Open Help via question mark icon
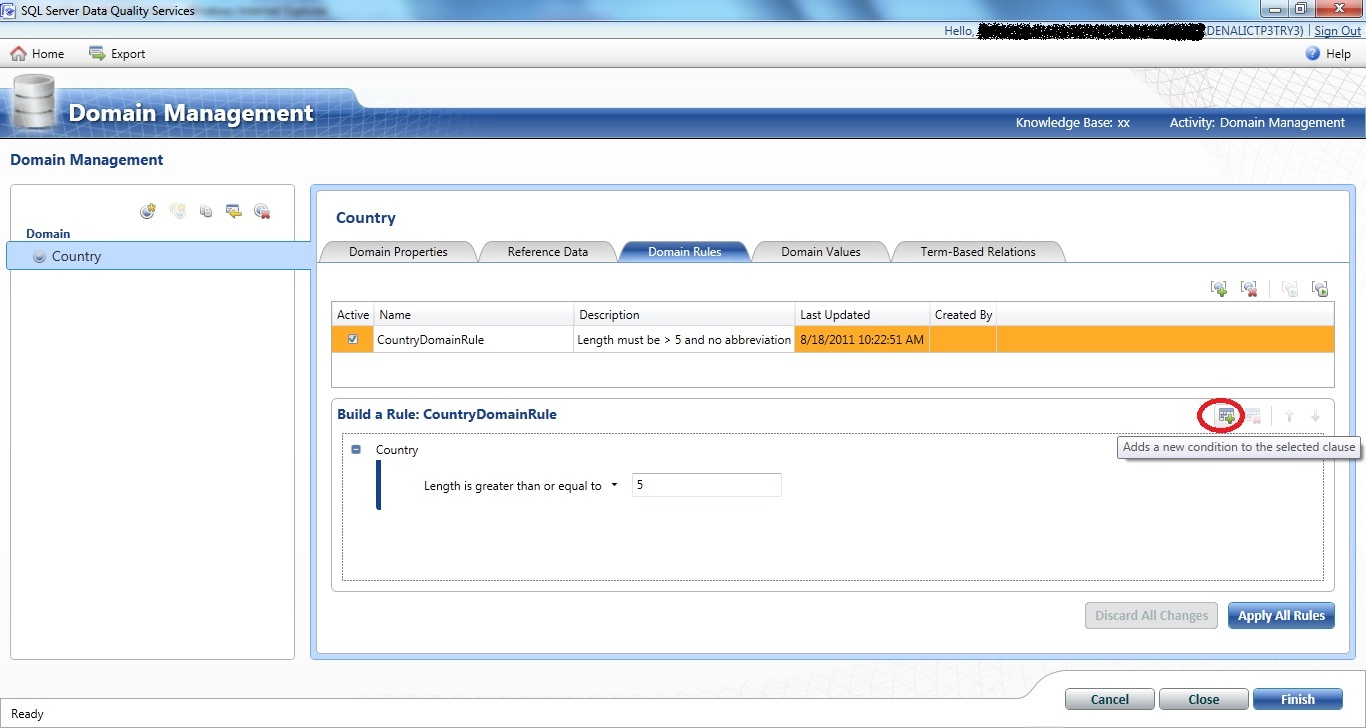The height and width of the screenshot is (728, 1366). (1313, 54)
